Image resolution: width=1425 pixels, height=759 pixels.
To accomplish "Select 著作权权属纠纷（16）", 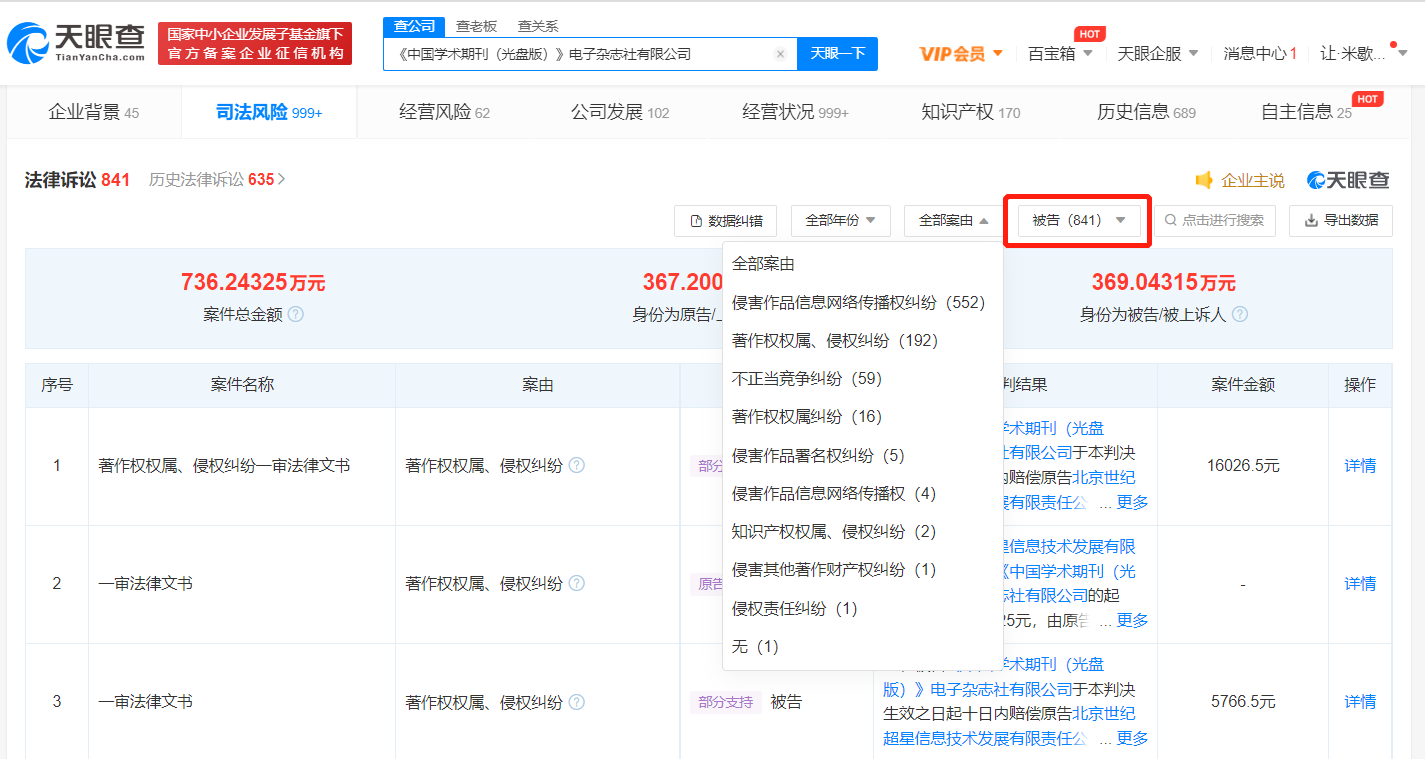I will pyautogui.click(x=863, y=417).
